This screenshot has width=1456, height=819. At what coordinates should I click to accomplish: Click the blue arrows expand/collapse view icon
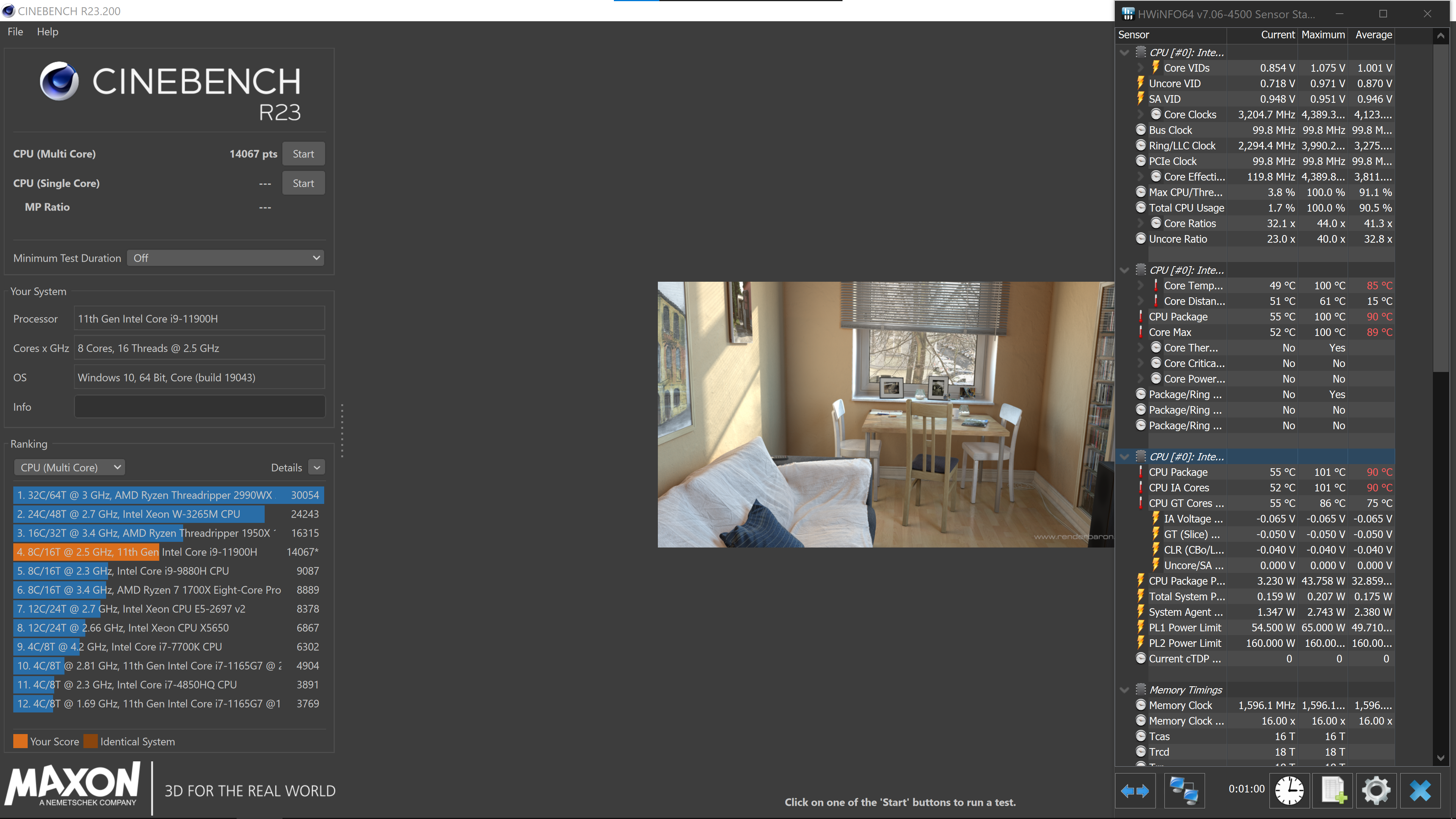click(1135, 791)
